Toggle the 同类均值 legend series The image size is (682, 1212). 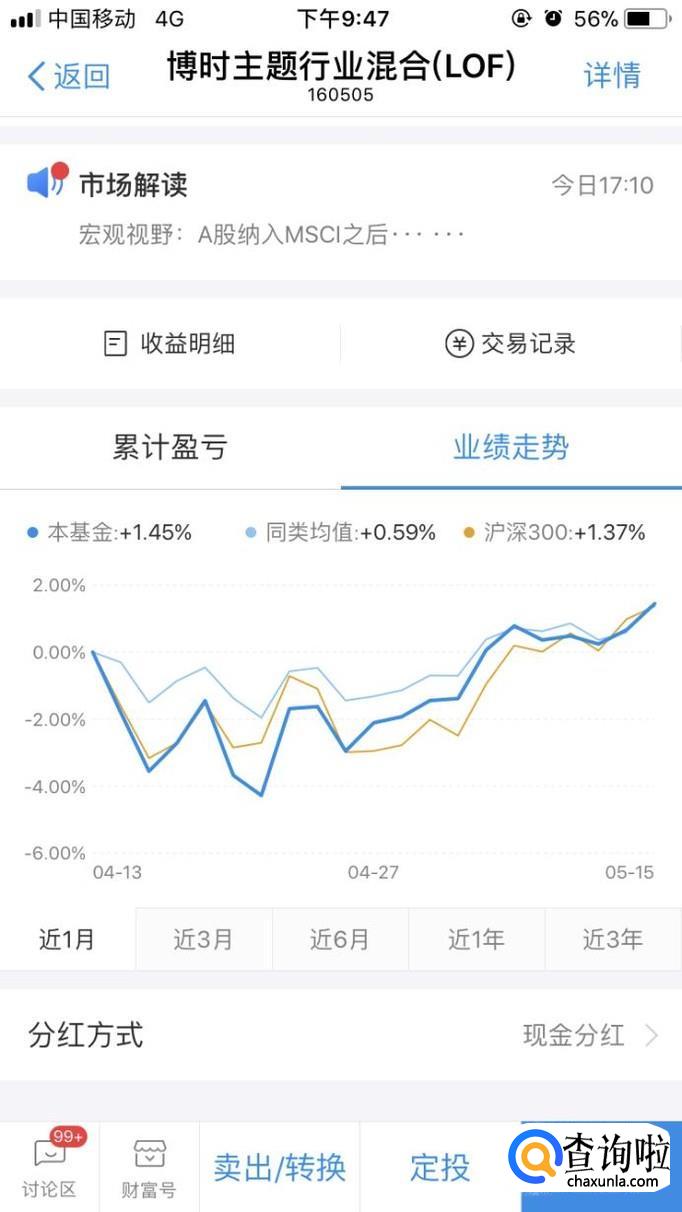pyautogui.click(x=341, y=533)
